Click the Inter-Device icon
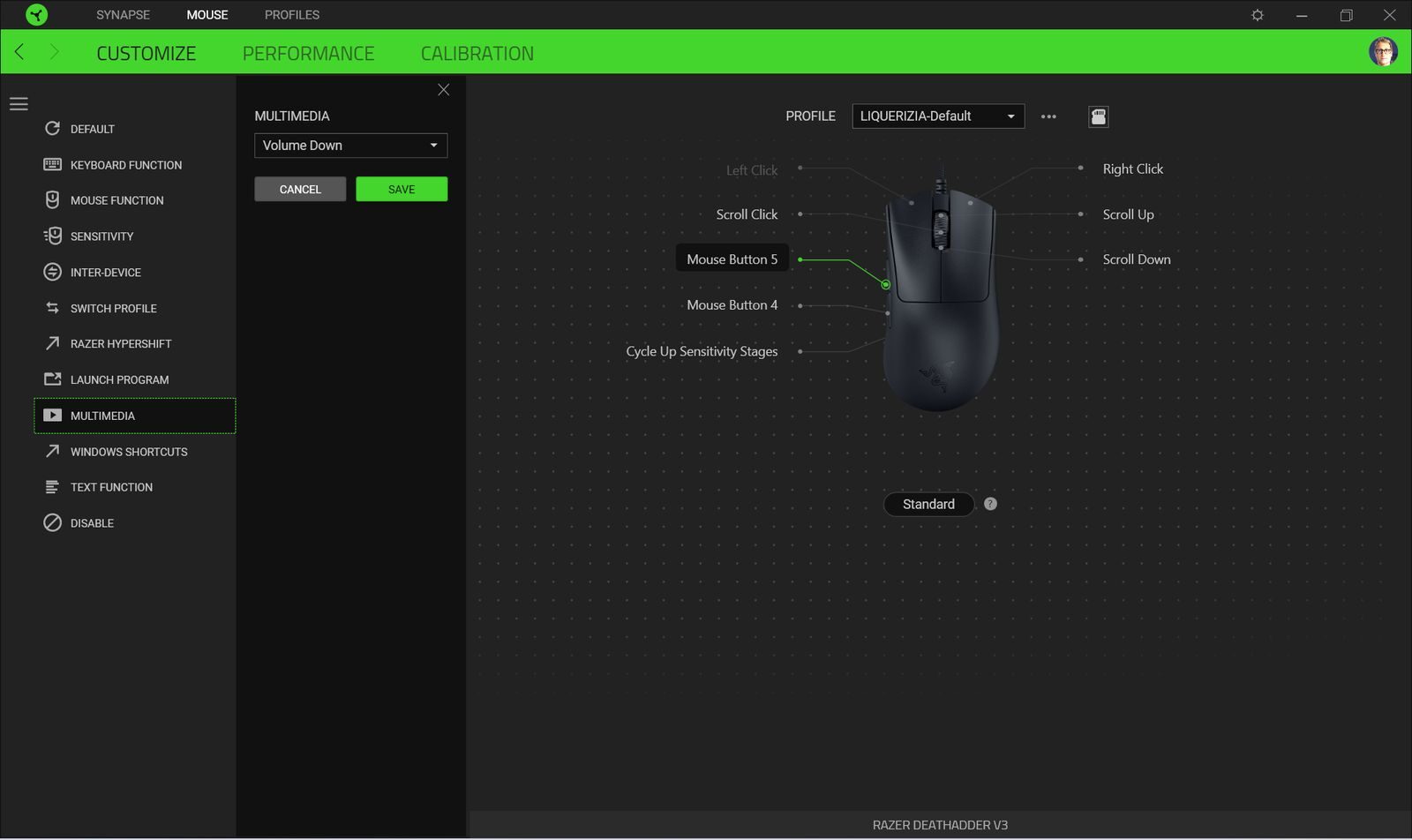Image resolution: width=1412 pixels, height=840 pixels. (x=52, y=272)
